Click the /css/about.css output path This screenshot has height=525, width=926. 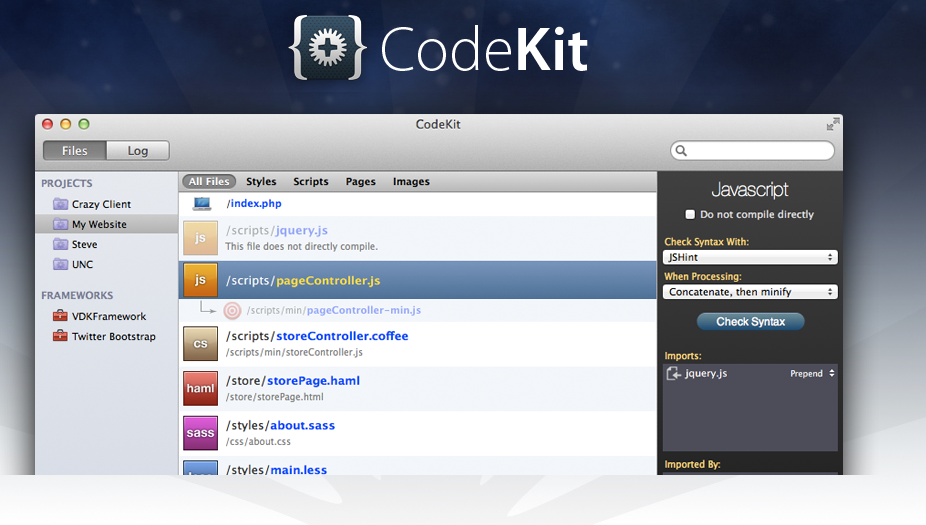258,442
